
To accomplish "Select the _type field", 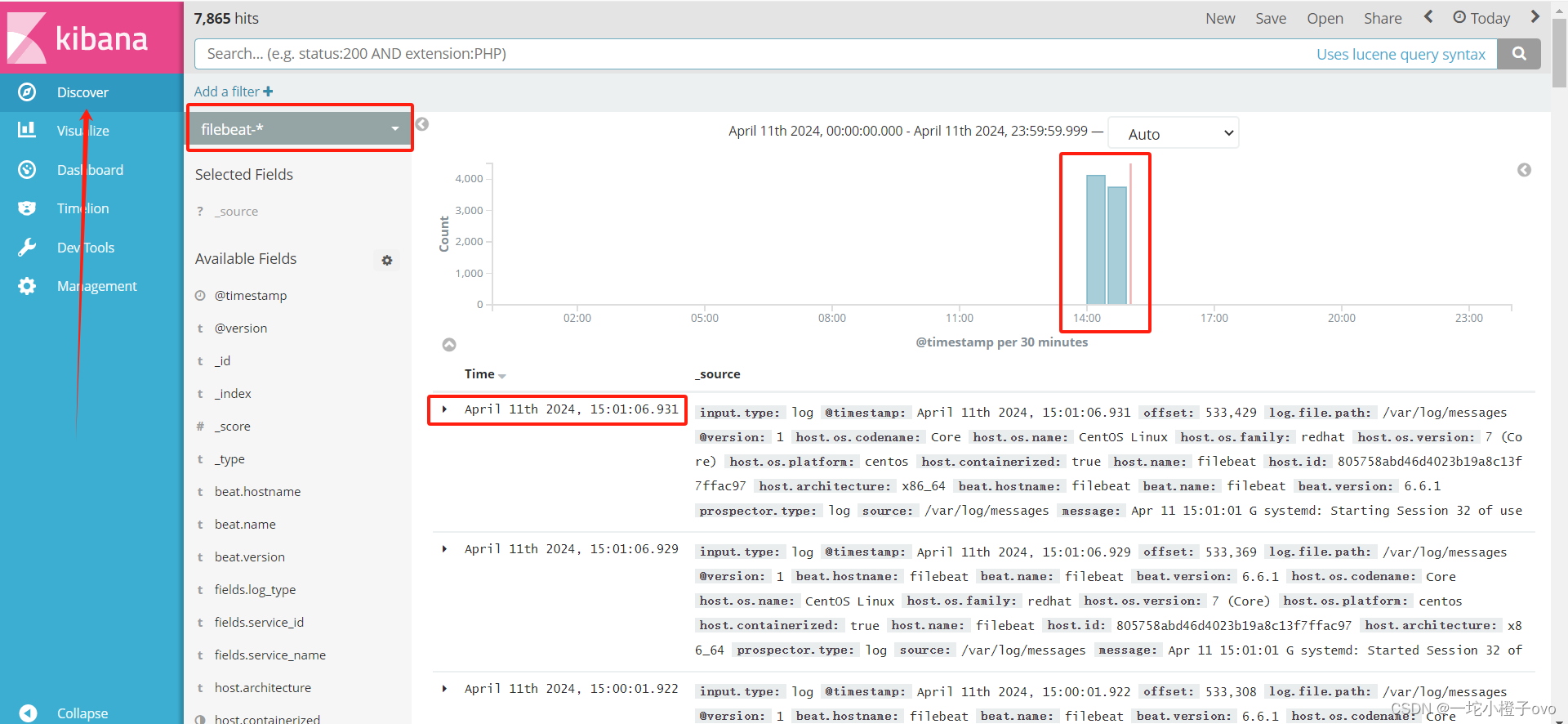I will pyautogui.click(x=229, y=459).
